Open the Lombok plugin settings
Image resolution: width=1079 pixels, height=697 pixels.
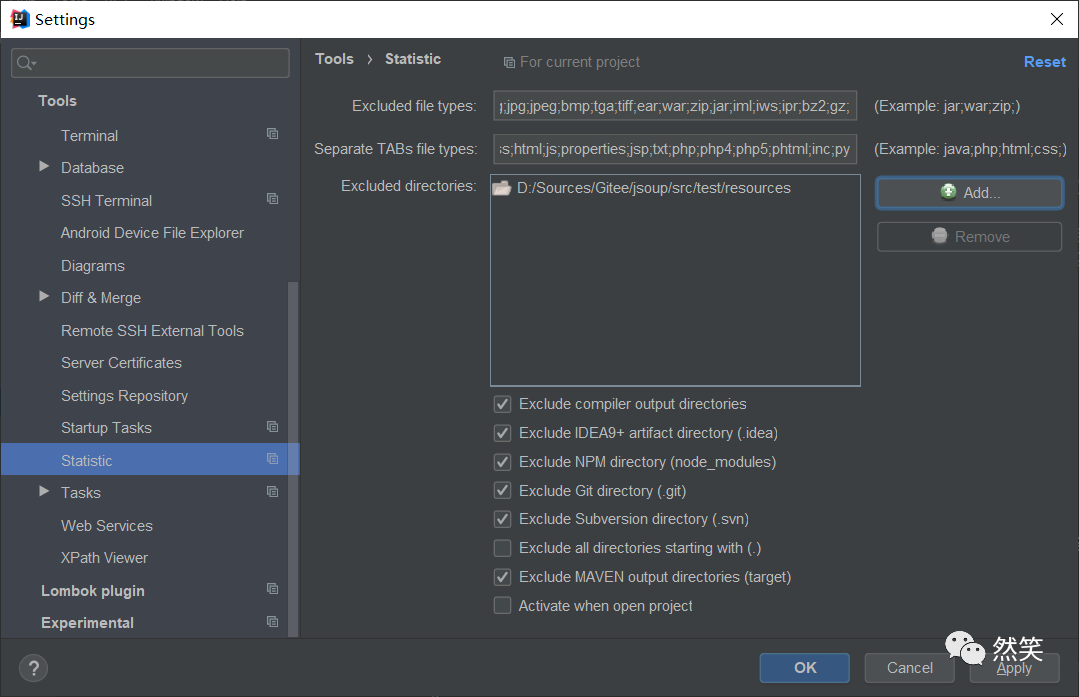tap(93, 591)
